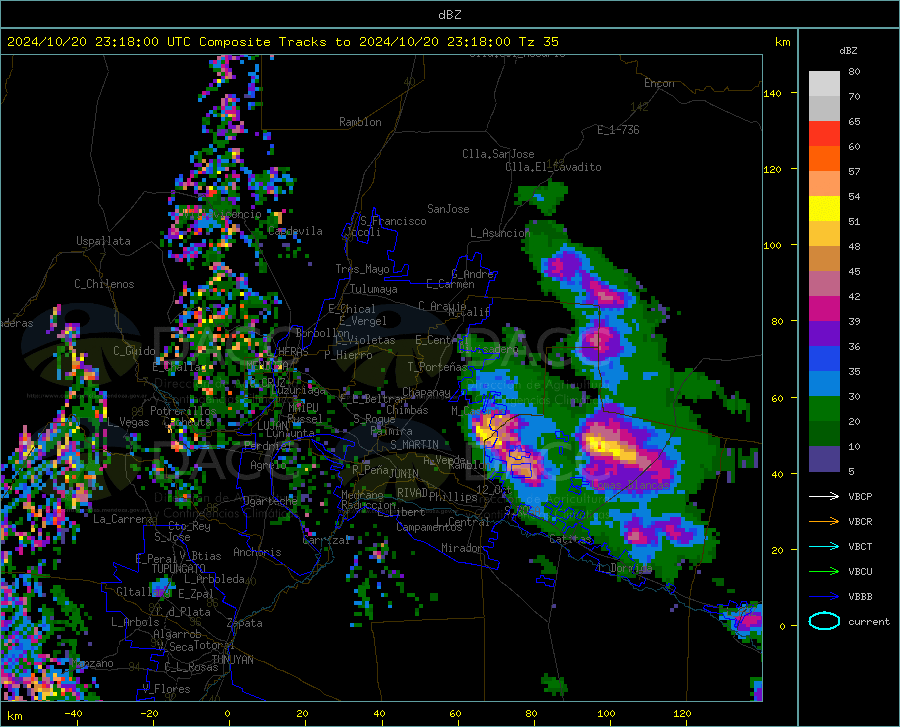Click the 'L_Asuncion' label on map
The height and width of the screenshot is (727, 900).
pos(500,233)
